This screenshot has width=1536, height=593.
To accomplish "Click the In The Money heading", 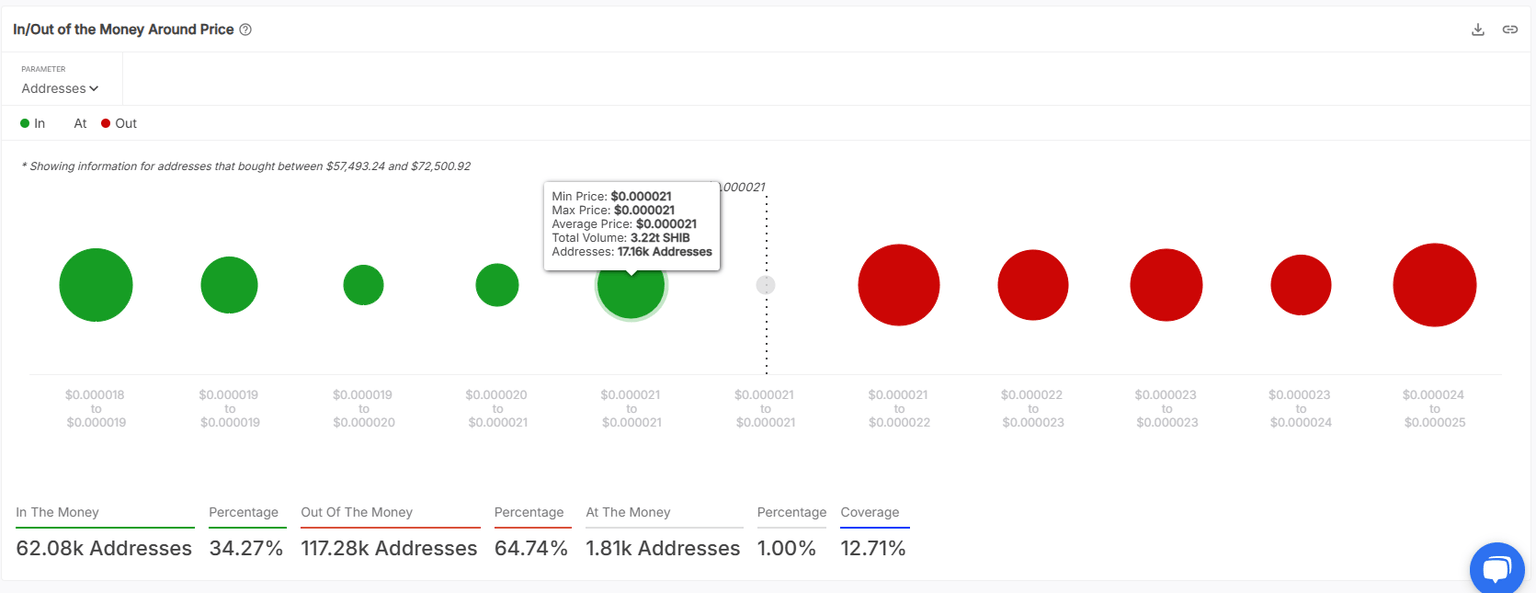I will coord(57,512).
